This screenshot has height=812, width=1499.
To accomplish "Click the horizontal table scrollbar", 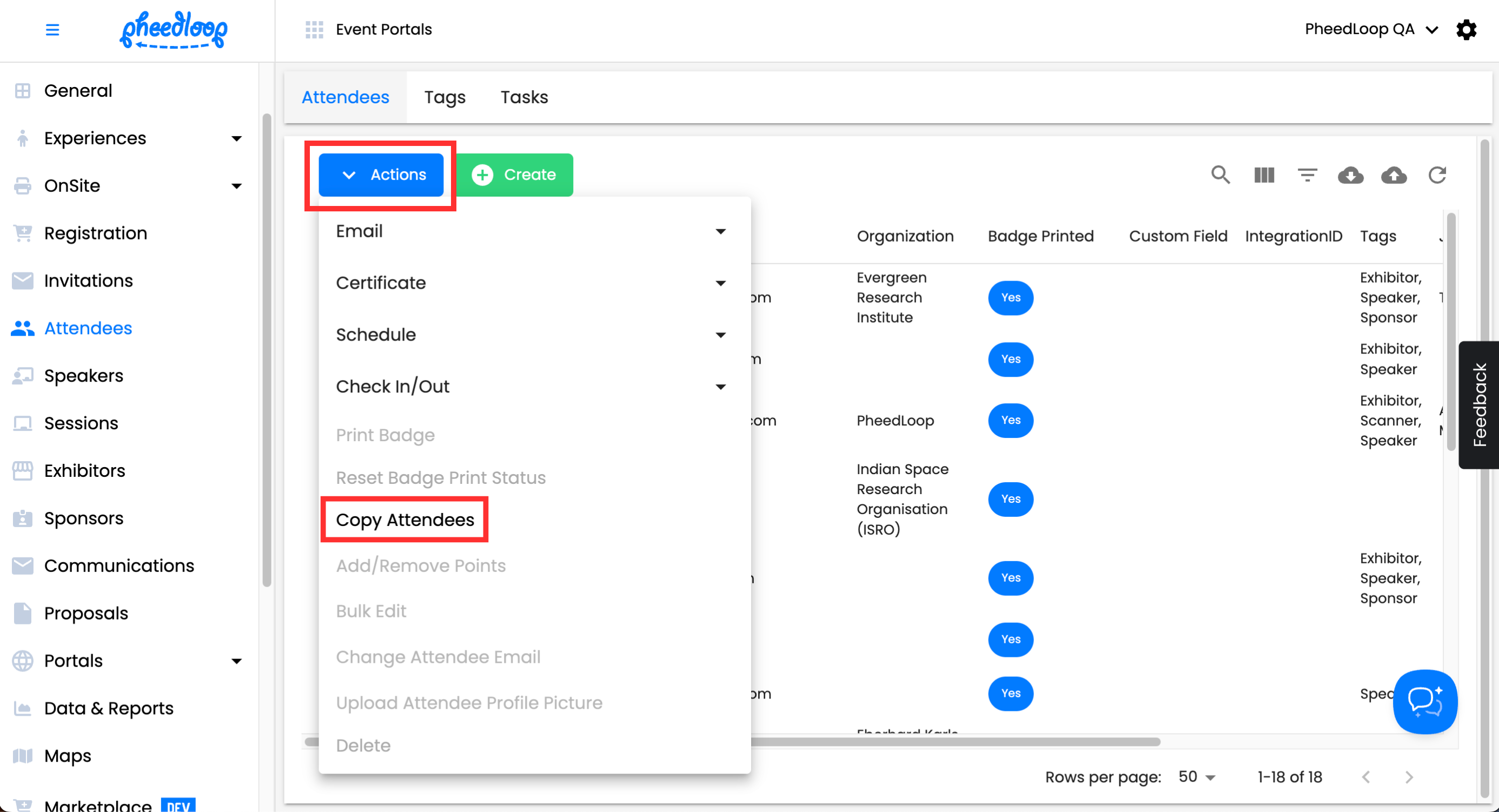I will [954, 742].
